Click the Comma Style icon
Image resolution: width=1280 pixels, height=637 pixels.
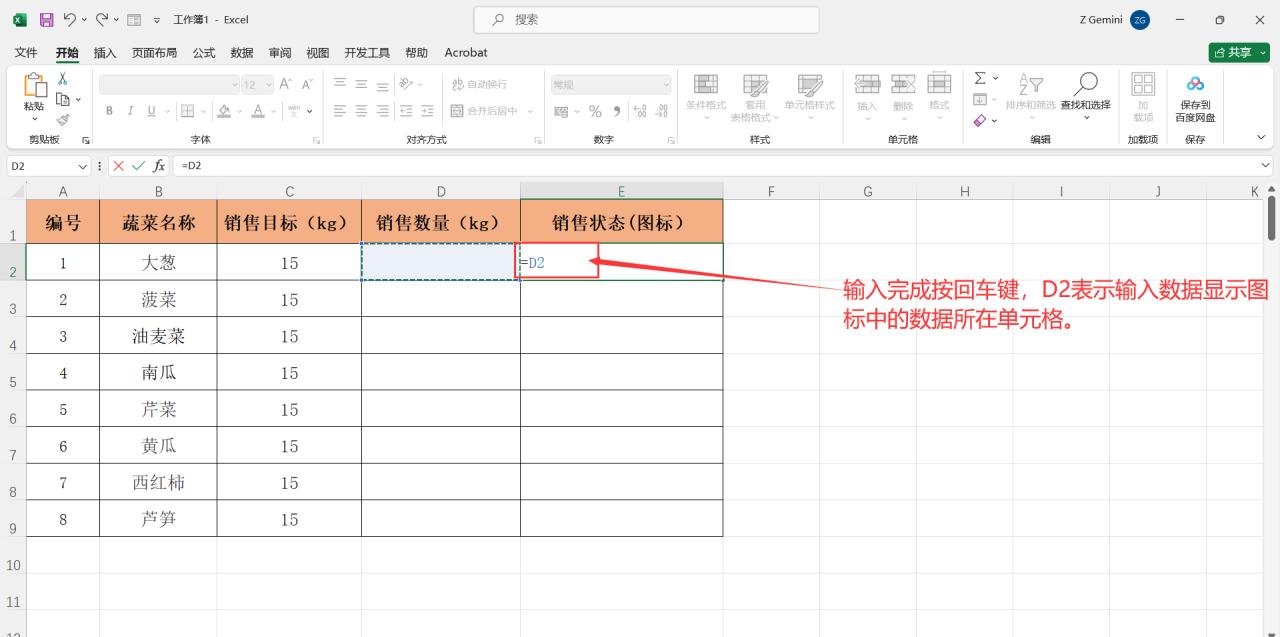point(616,111)
